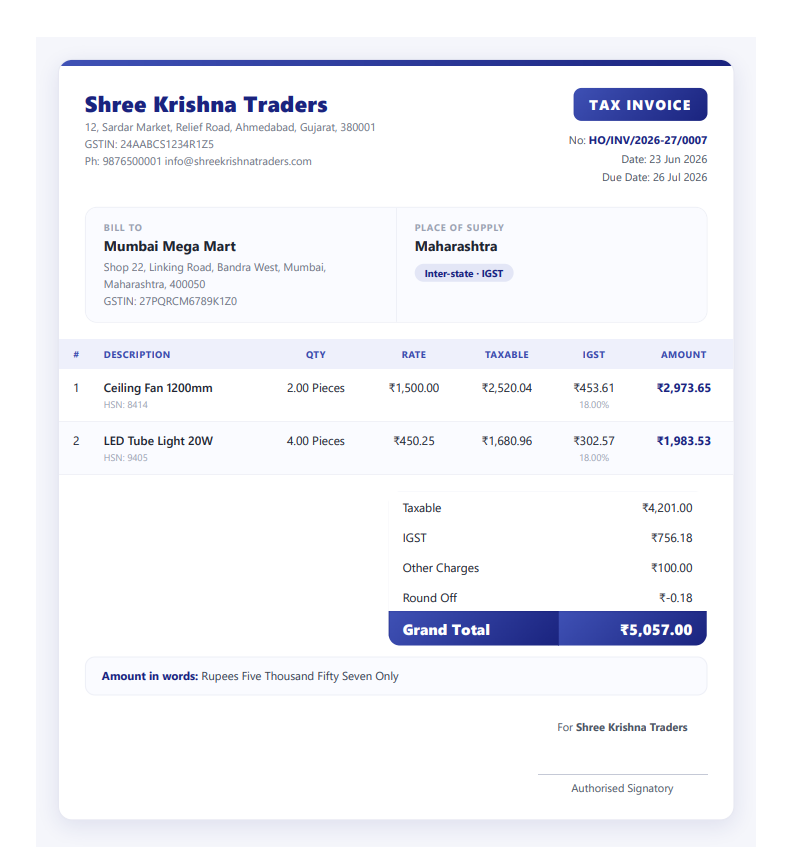This screenshot has height=847, width=793.
Task: Click the AMOUNT column header
Action: click(x=683, y=355)
